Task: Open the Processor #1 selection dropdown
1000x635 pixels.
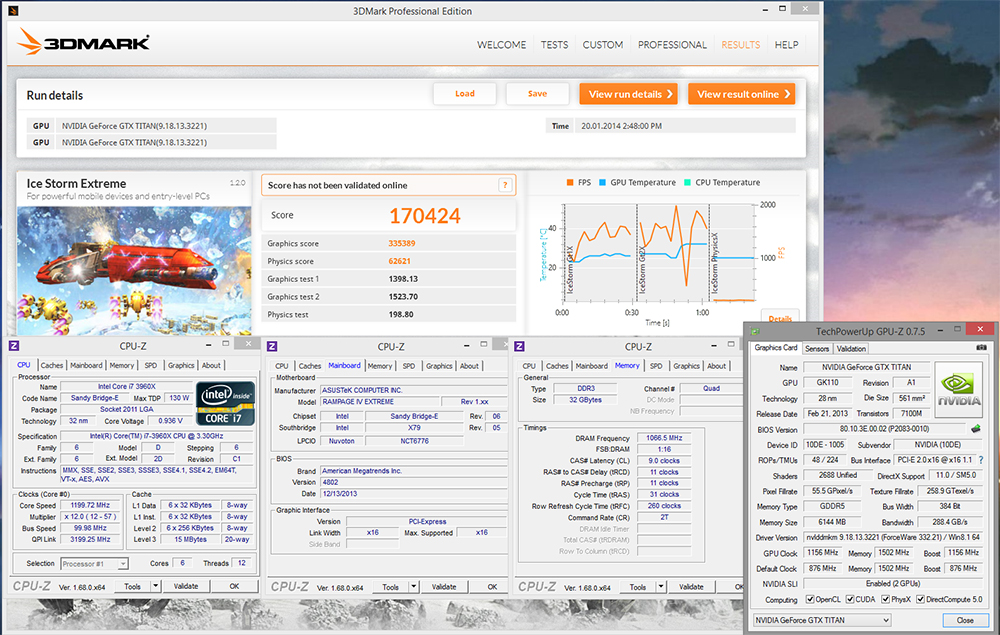Action: 94,564
